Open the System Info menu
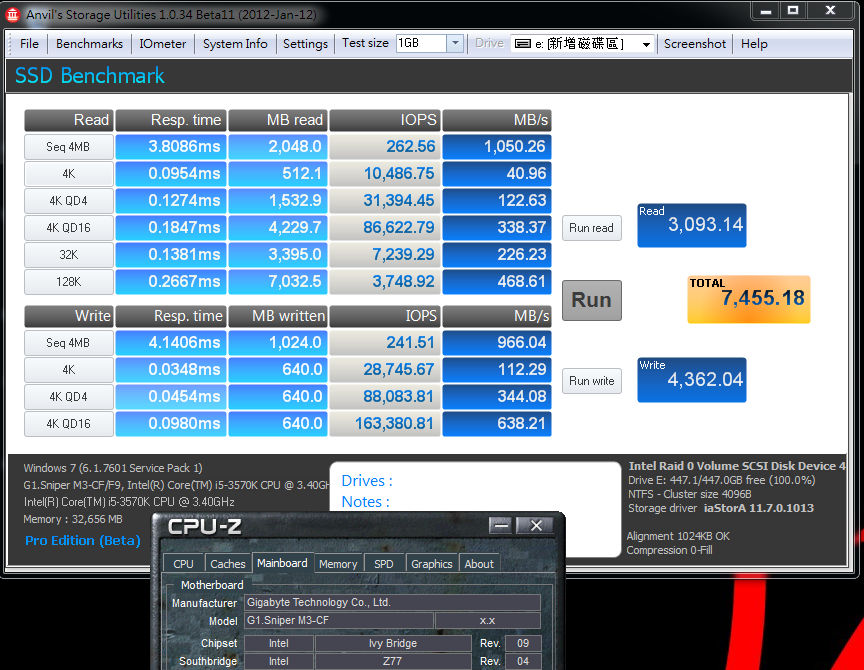 point(235,44)
